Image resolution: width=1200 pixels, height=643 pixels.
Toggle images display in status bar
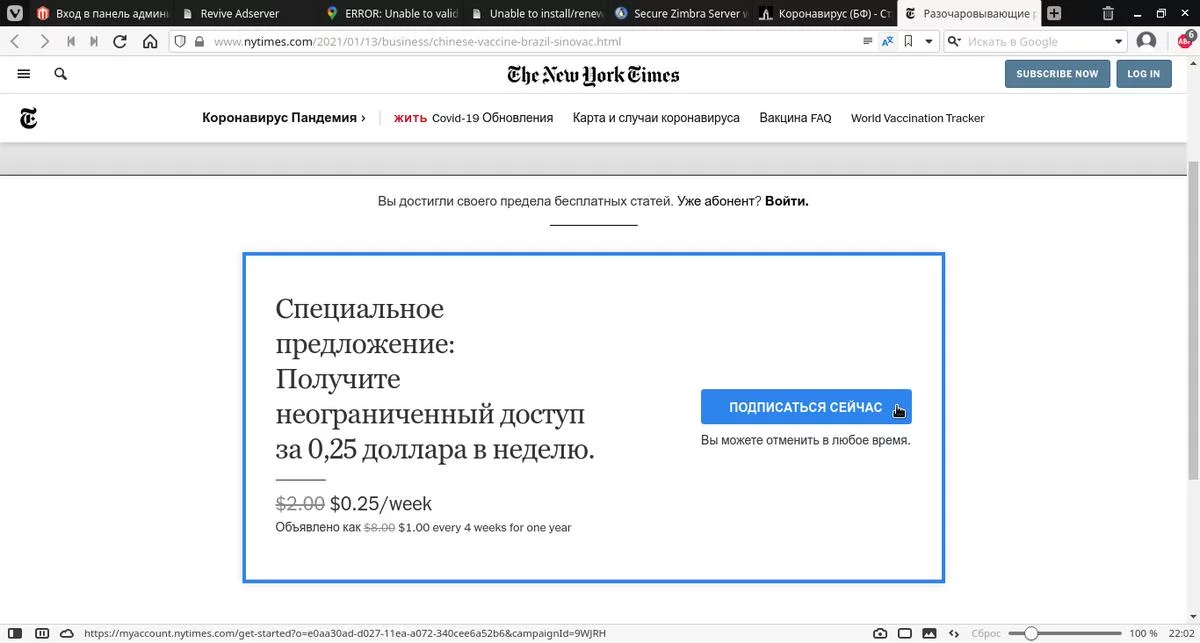pyautogui.click(x=931, y=634)
